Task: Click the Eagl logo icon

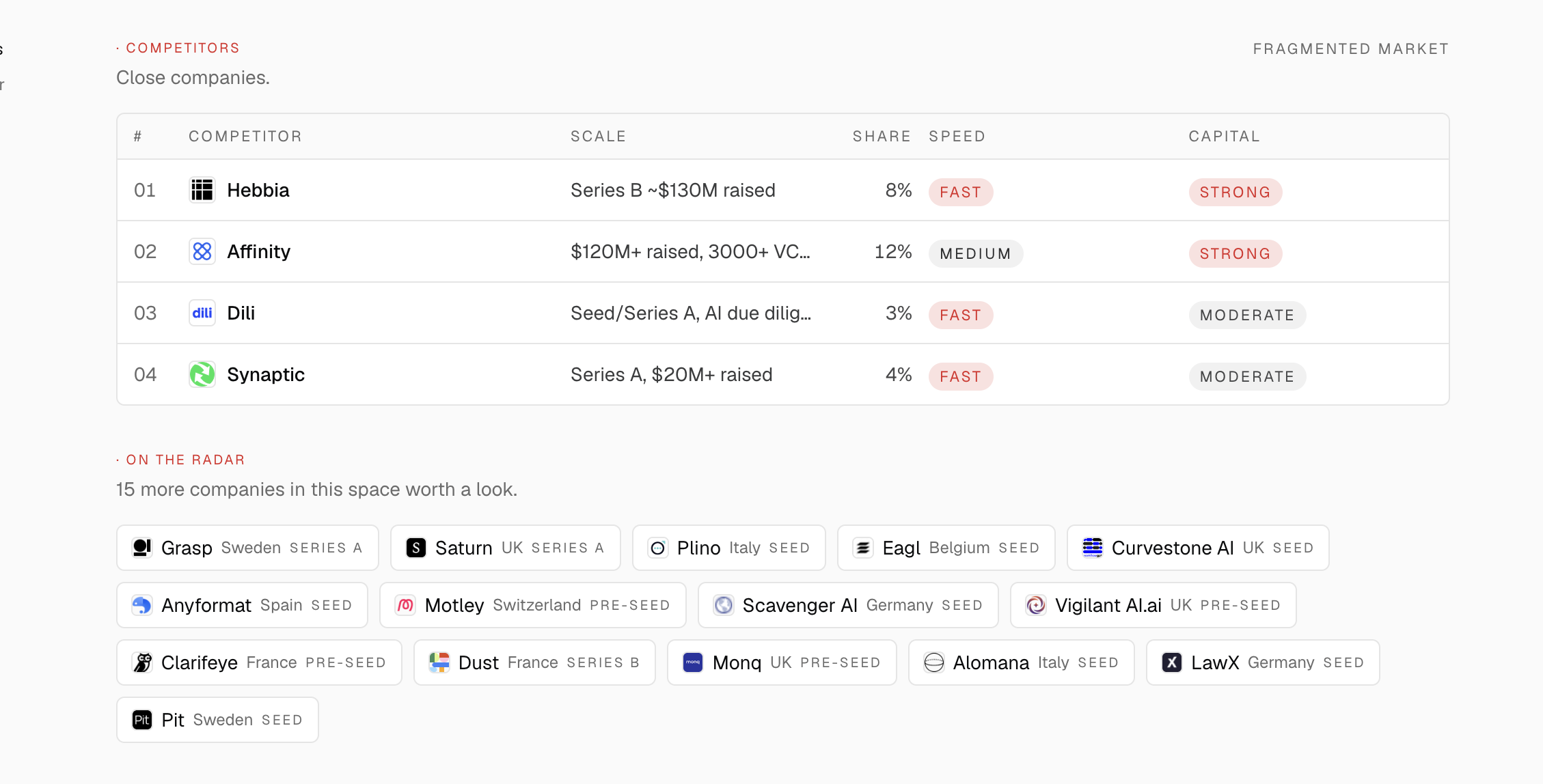Action: tap(863, 548)
